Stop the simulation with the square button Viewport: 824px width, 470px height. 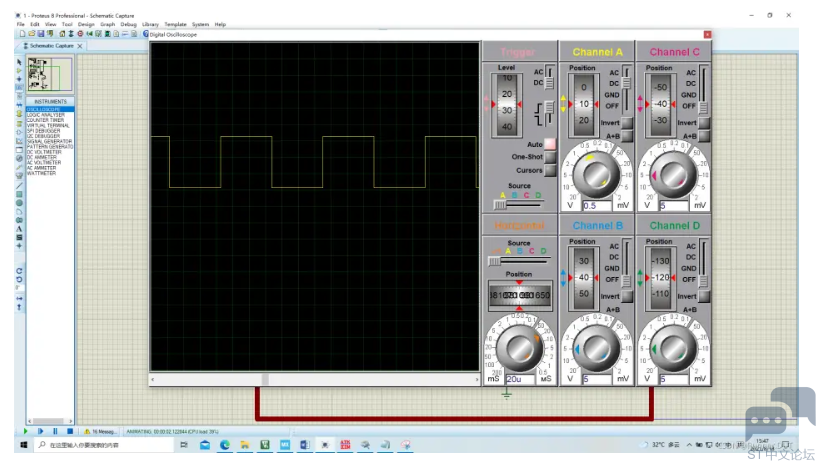coord(70,431)
